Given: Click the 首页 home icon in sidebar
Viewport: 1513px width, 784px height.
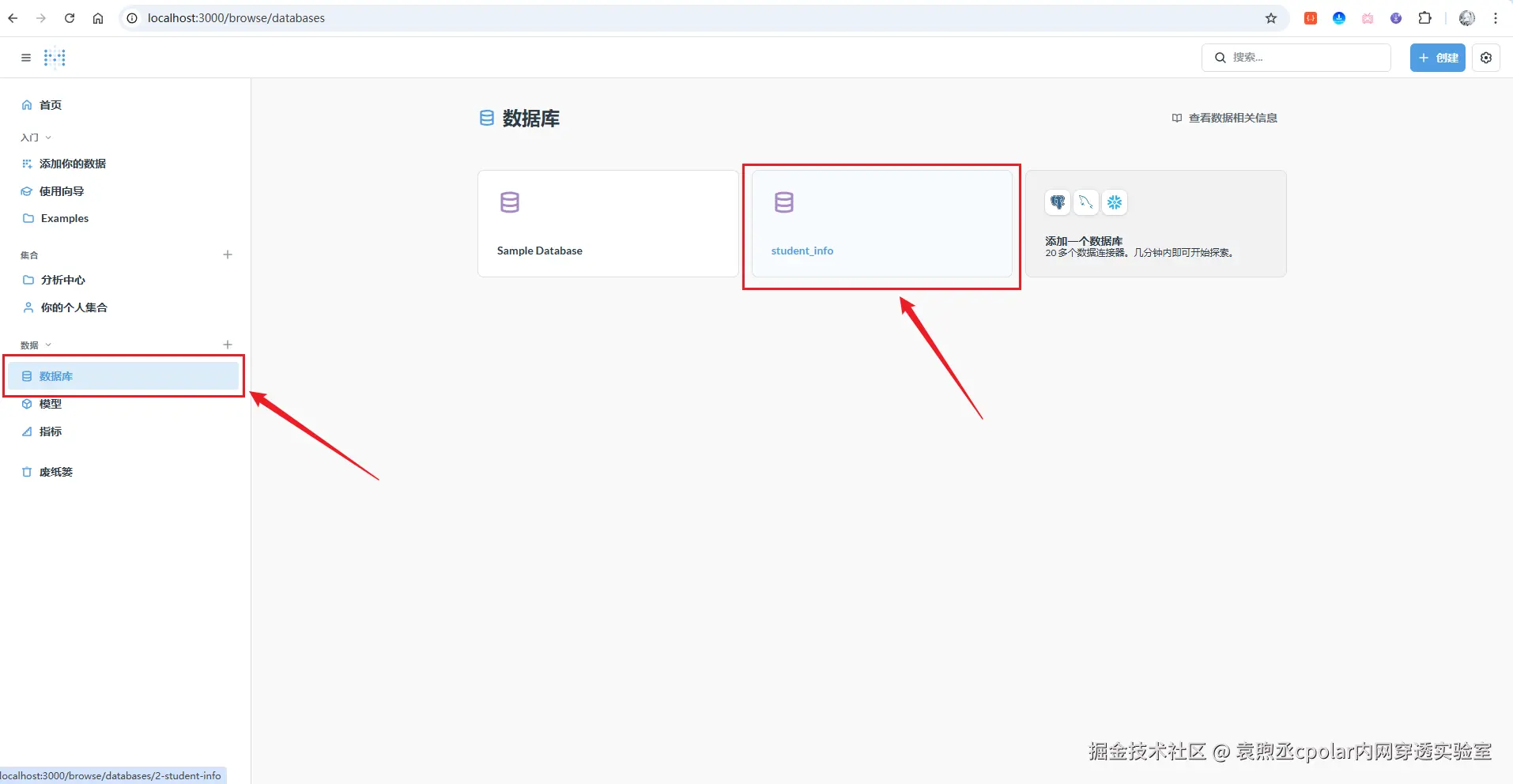Looking at the screenshot, I should click(27, 105).
